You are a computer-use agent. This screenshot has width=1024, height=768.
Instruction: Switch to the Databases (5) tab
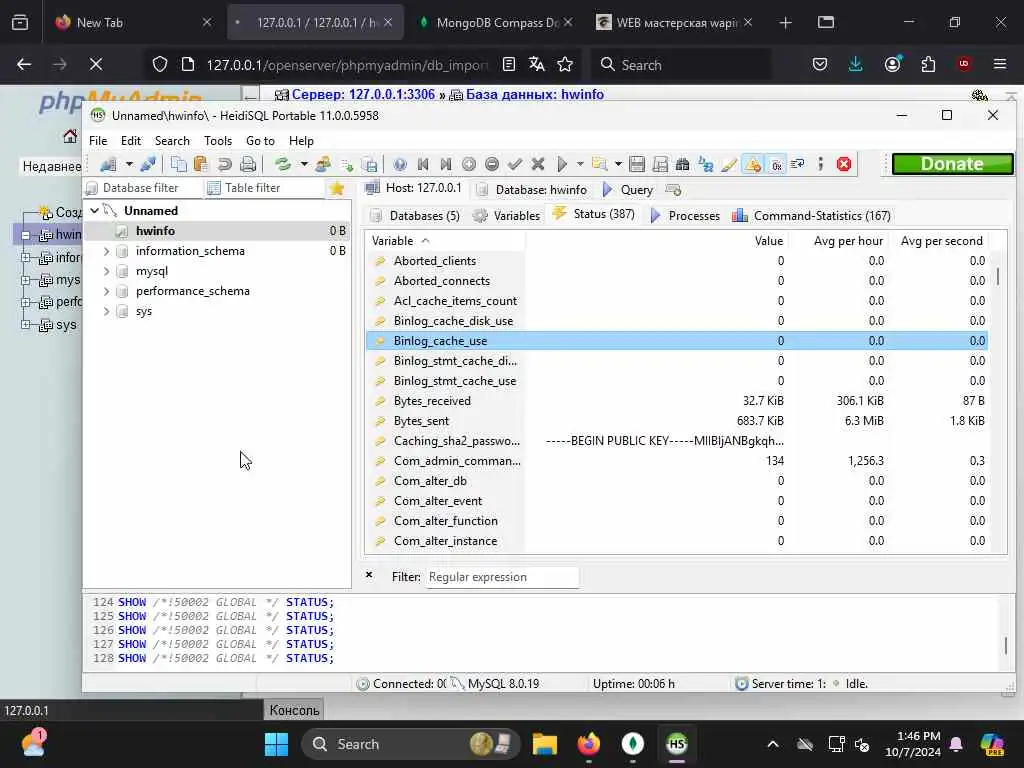415,216
